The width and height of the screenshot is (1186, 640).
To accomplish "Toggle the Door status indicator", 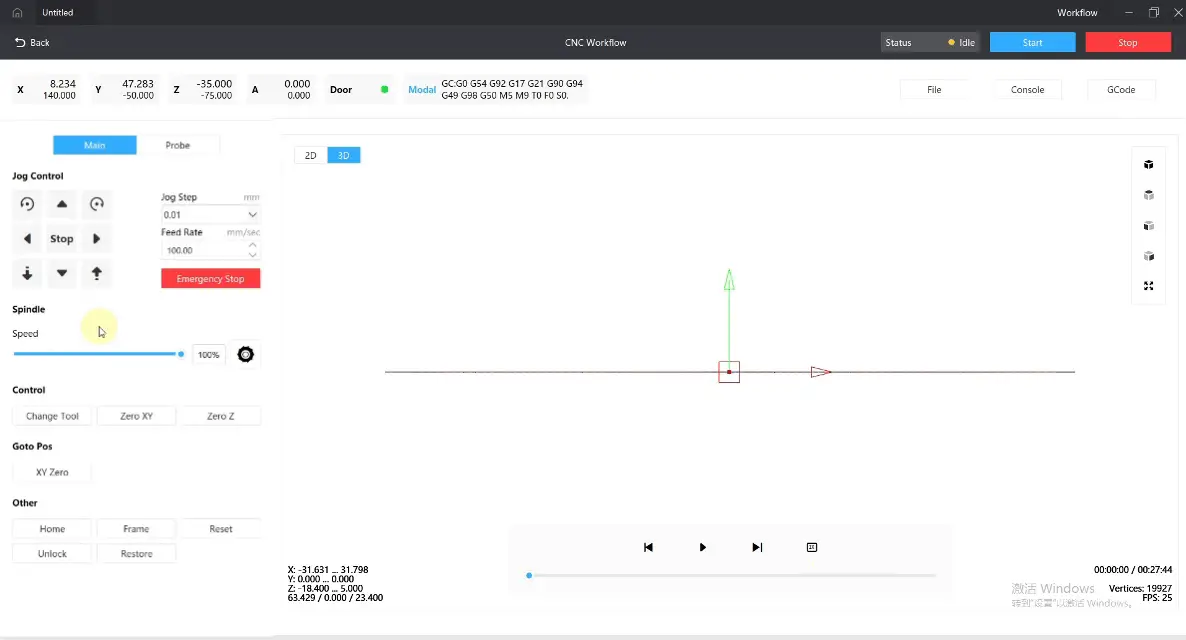I will click(x=384, y=89).
